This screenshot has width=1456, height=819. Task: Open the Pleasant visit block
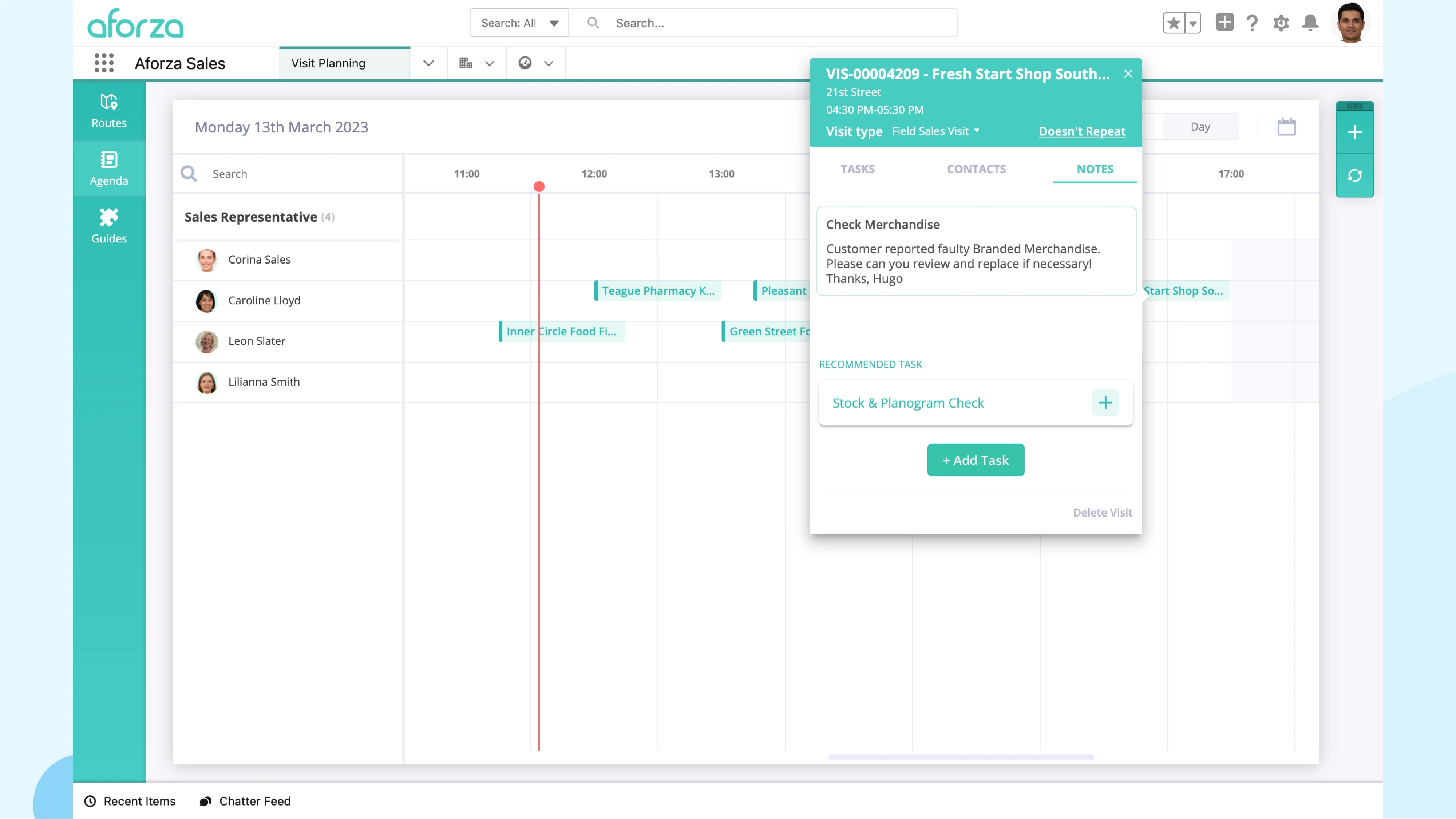(x=782, y=290)
